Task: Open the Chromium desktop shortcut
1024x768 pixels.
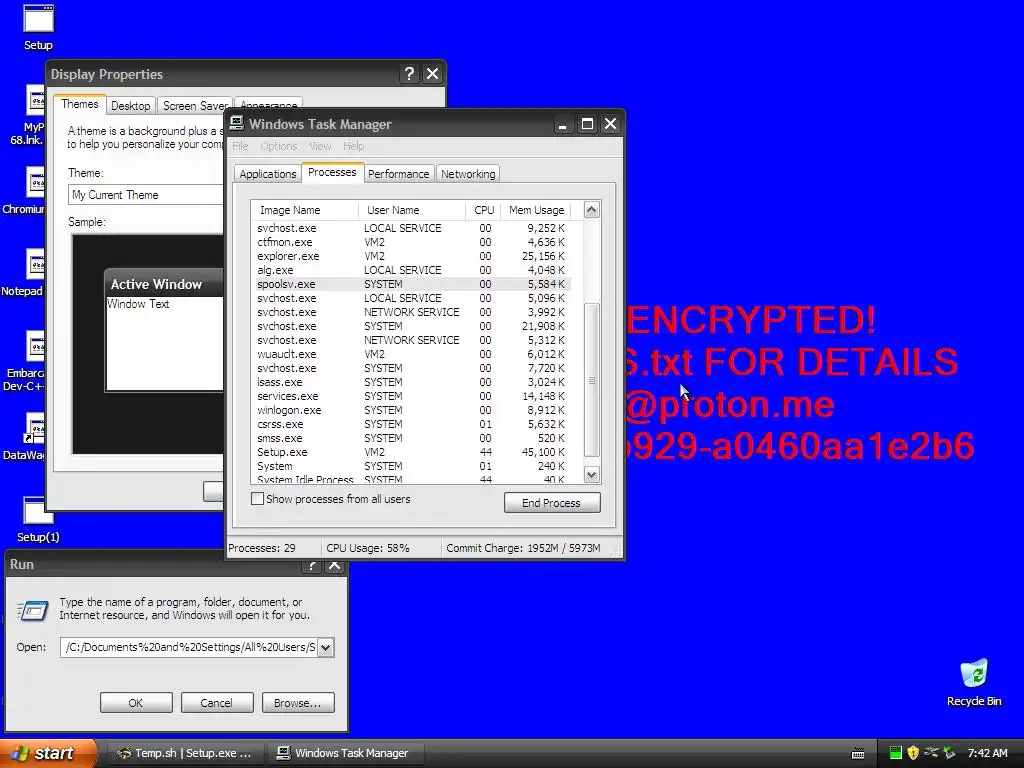Action: (x=26, y=191)
